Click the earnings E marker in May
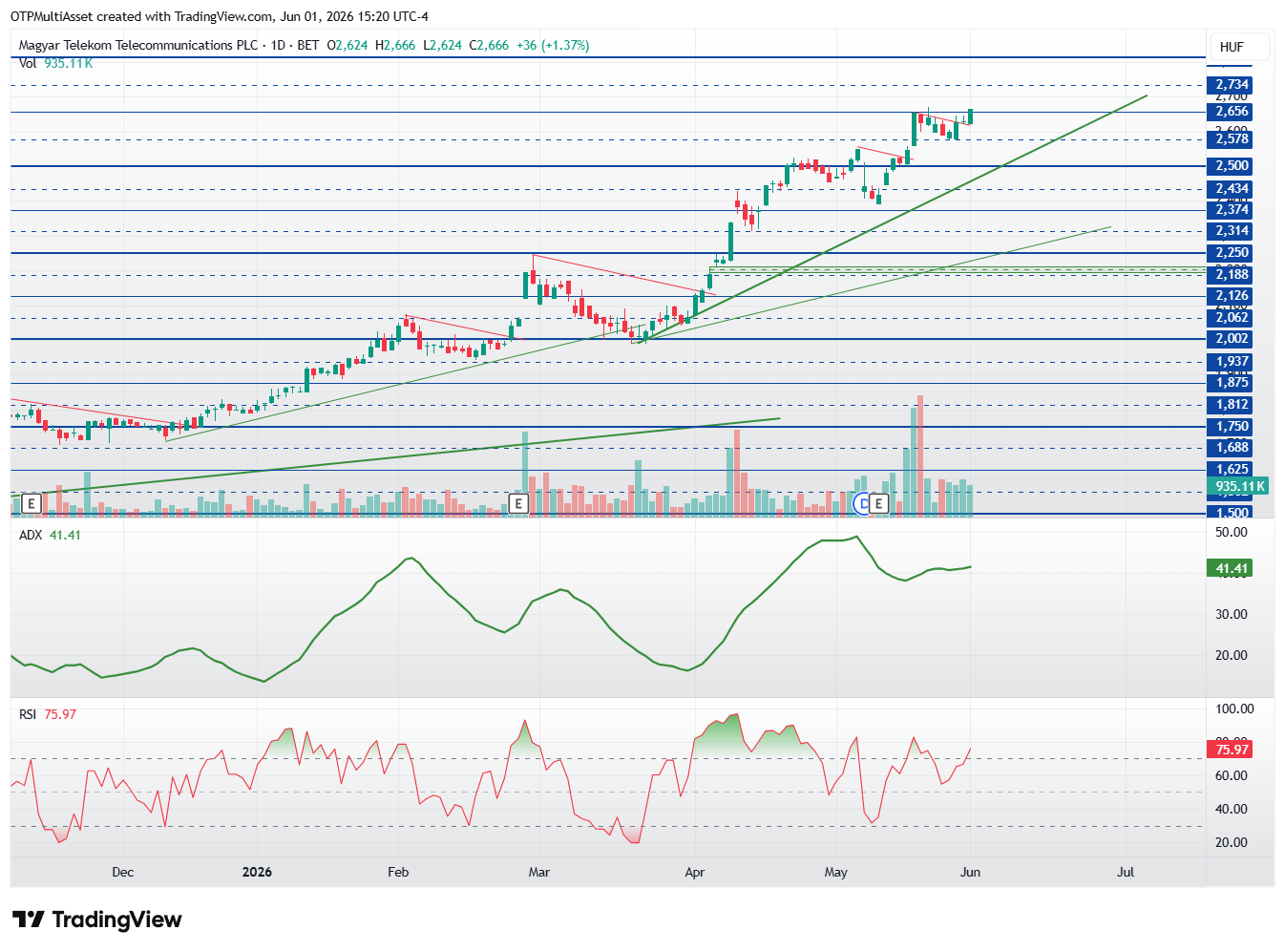 click(878, 503)
